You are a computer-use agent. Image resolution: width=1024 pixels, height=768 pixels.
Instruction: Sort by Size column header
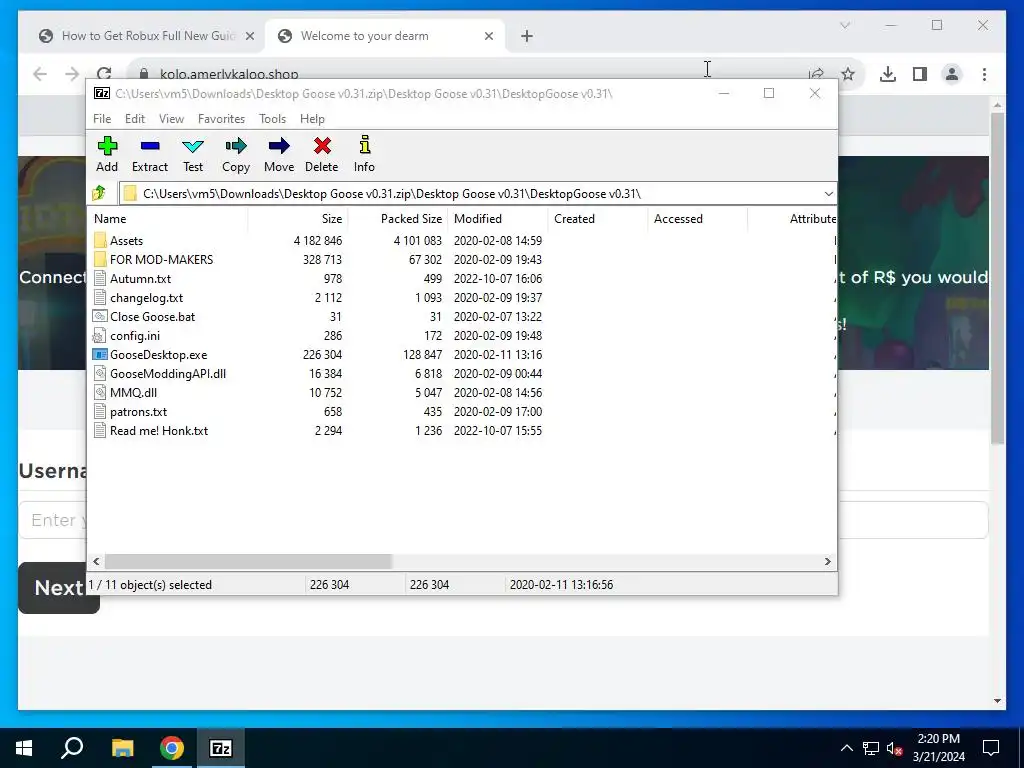[x=298, y=219]
